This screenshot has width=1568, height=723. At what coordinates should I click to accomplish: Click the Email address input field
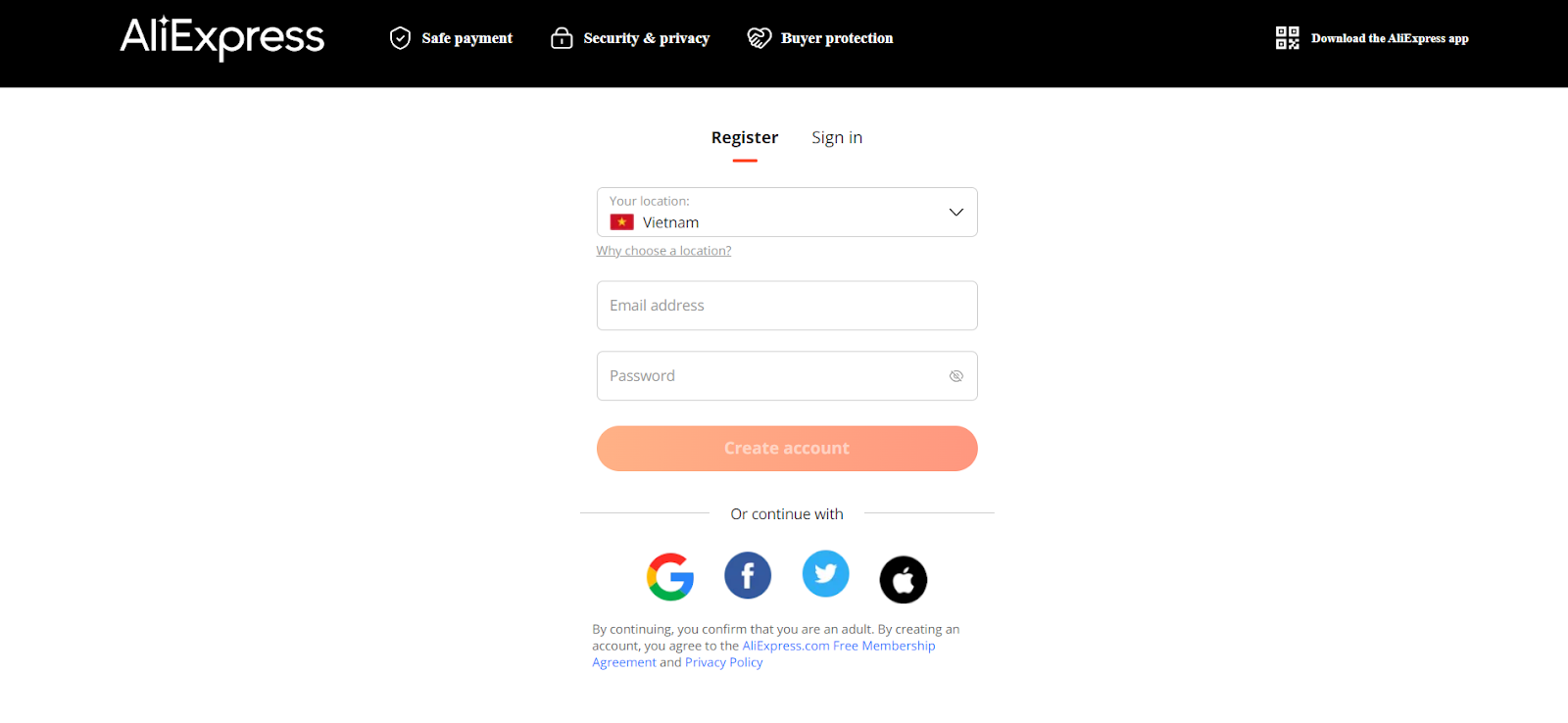(786, 305)
